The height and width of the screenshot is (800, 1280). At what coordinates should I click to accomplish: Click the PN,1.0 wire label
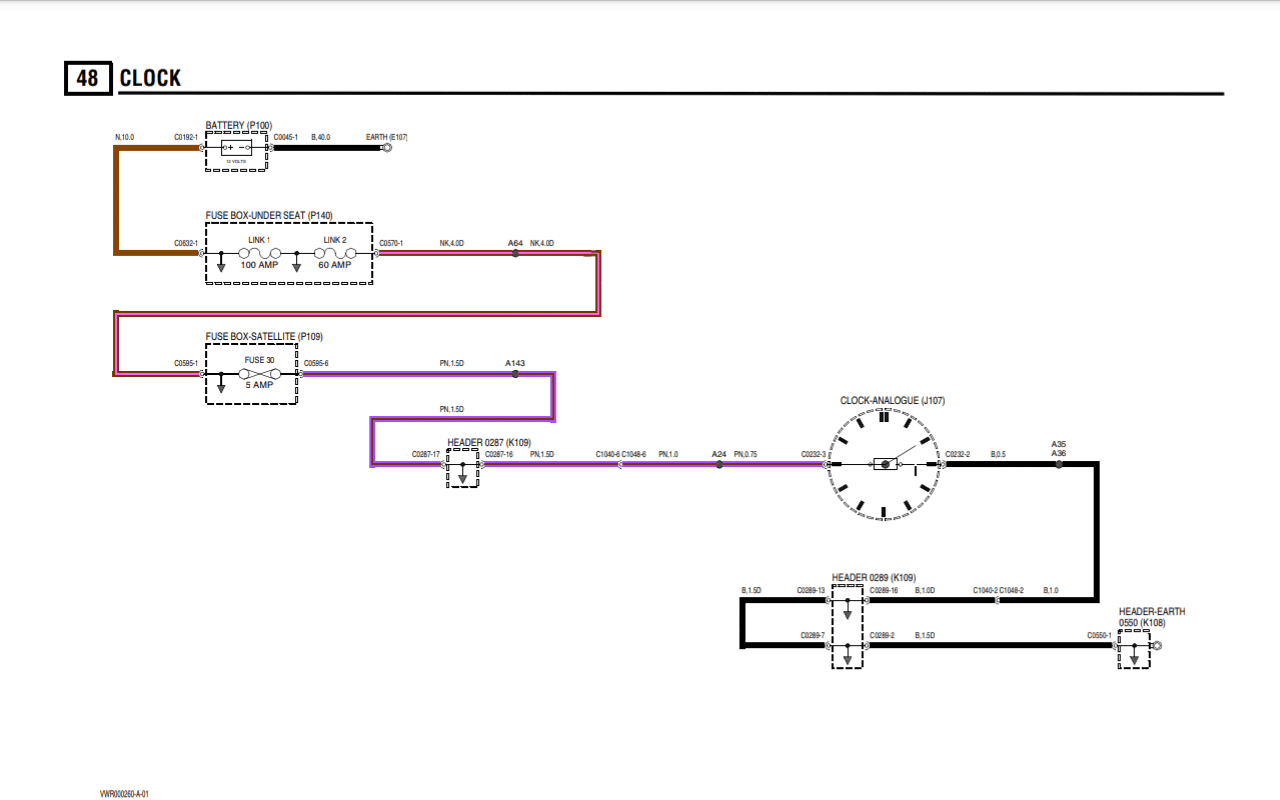pyautogui.click(x=668, y=454)
